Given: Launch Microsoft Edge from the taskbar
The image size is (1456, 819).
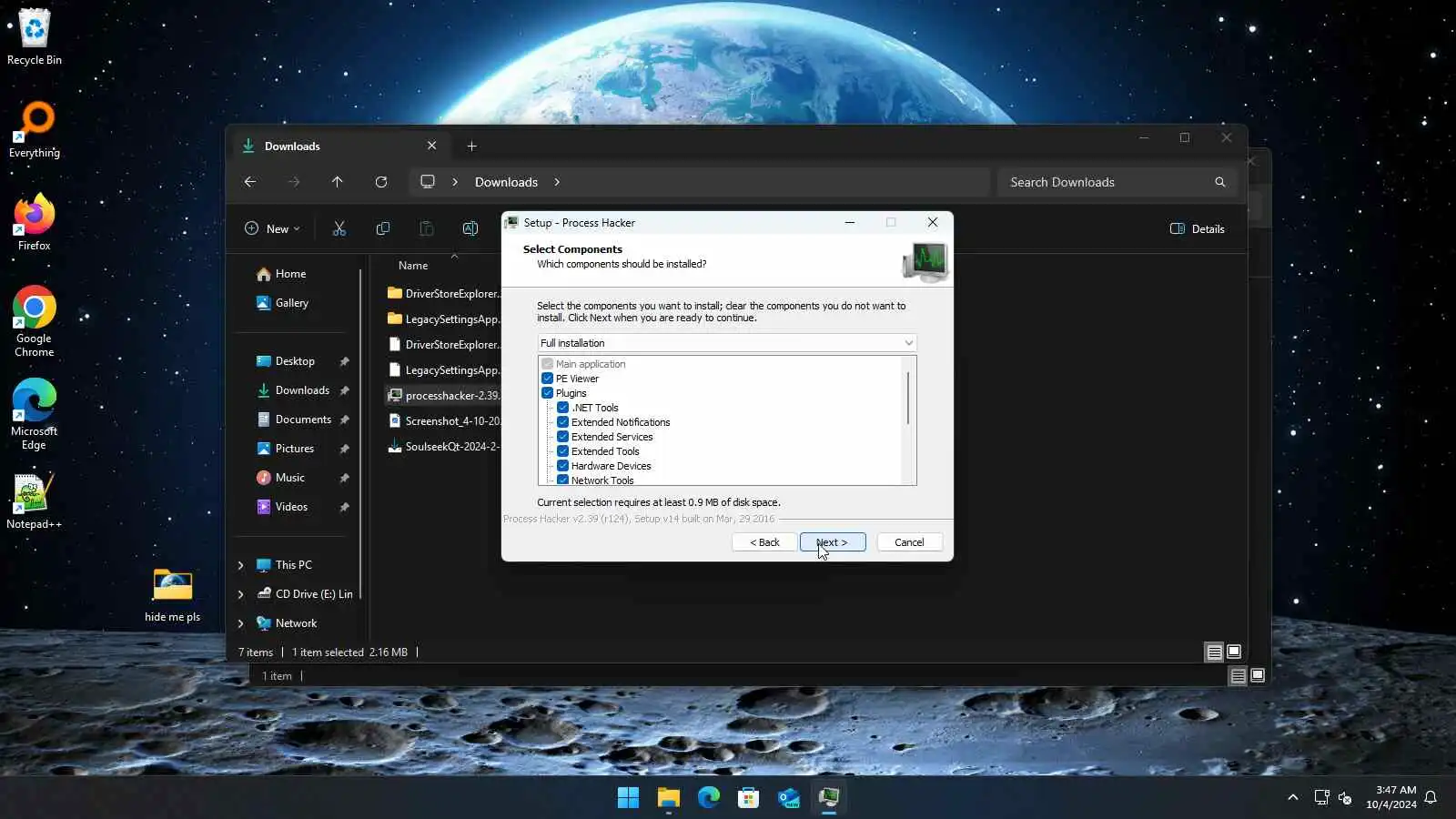Looking at the screenshot, I should click(709, 798).
